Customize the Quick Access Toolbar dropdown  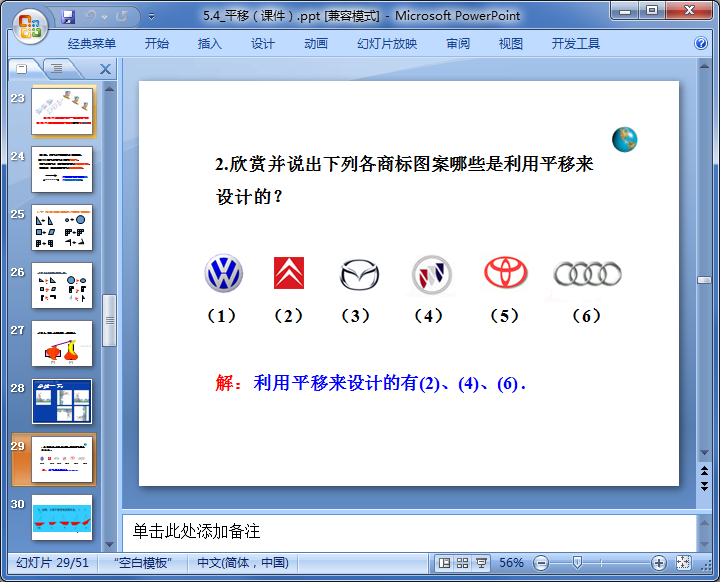pyautogui.click(x=151, y=17)
